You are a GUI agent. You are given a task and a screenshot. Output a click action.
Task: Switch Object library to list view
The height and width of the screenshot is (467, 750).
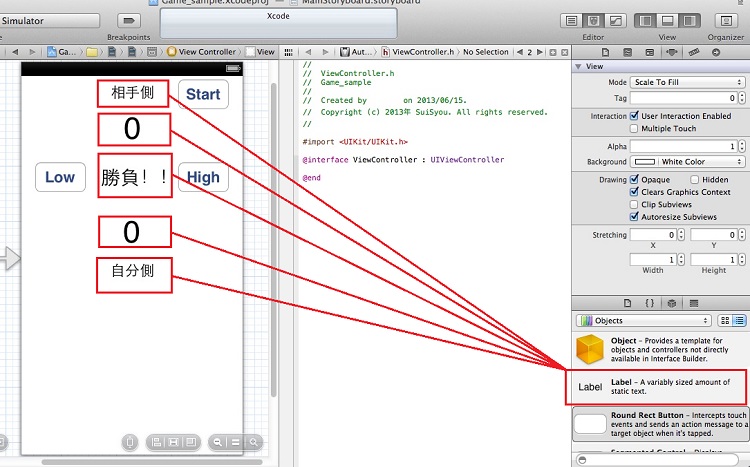coord(739,321)
